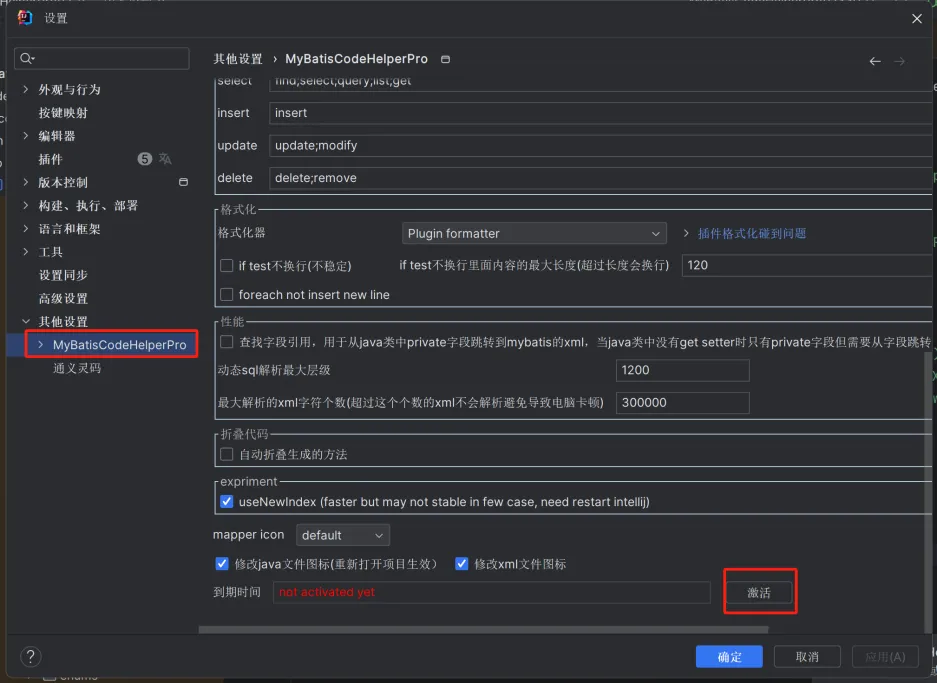
Task: Click the update count badge beside 插件
Action: 145,159
